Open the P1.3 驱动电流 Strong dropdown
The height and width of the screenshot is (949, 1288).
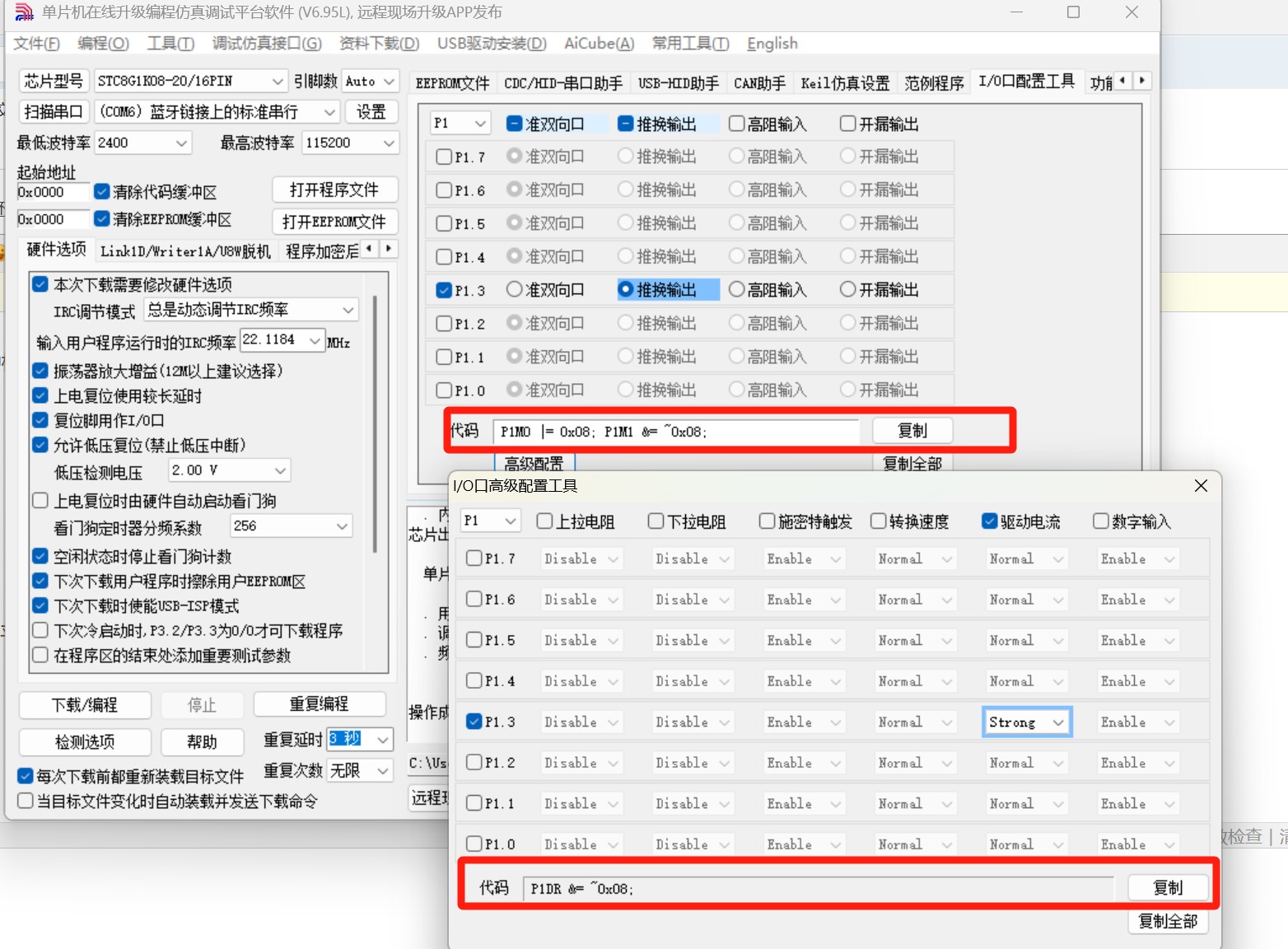[1026, 722]
